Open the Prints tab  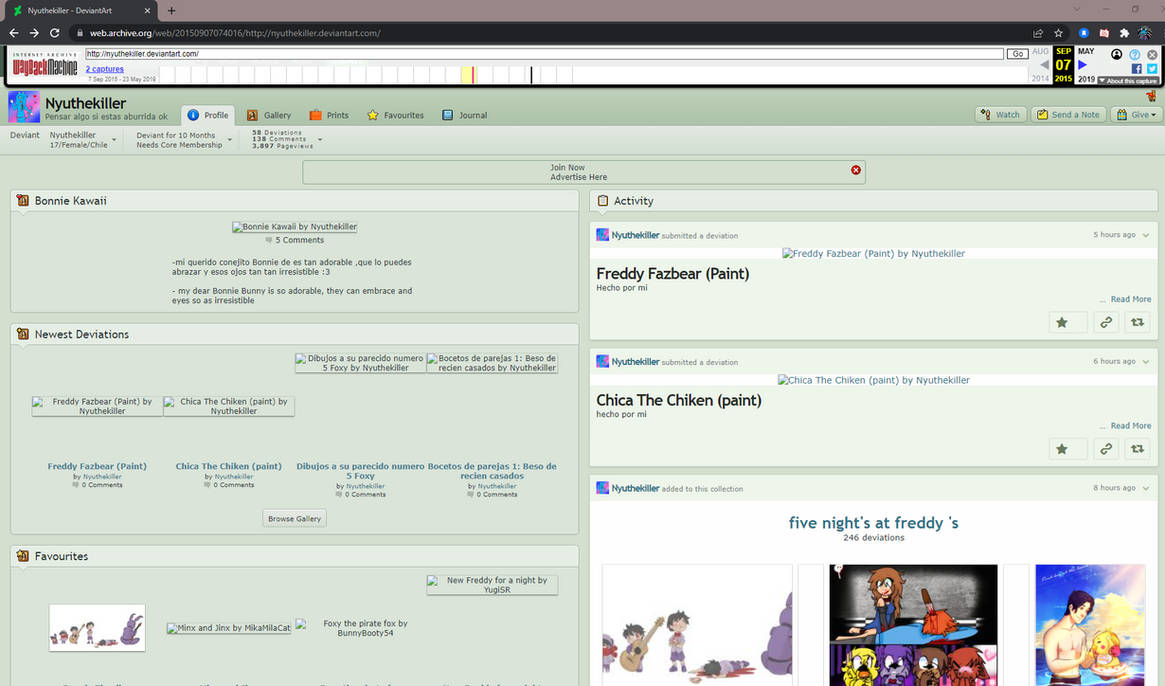329,115
